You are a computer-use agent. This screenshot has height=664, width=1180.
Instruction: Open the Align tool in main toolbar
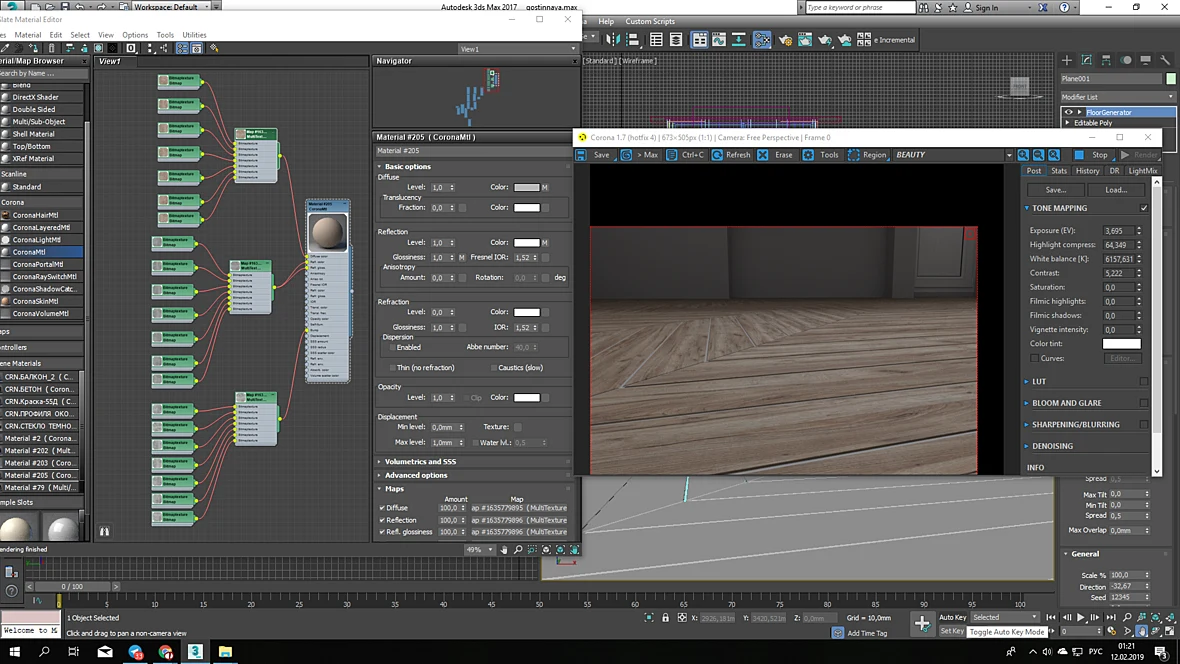[x=633, y=40]
